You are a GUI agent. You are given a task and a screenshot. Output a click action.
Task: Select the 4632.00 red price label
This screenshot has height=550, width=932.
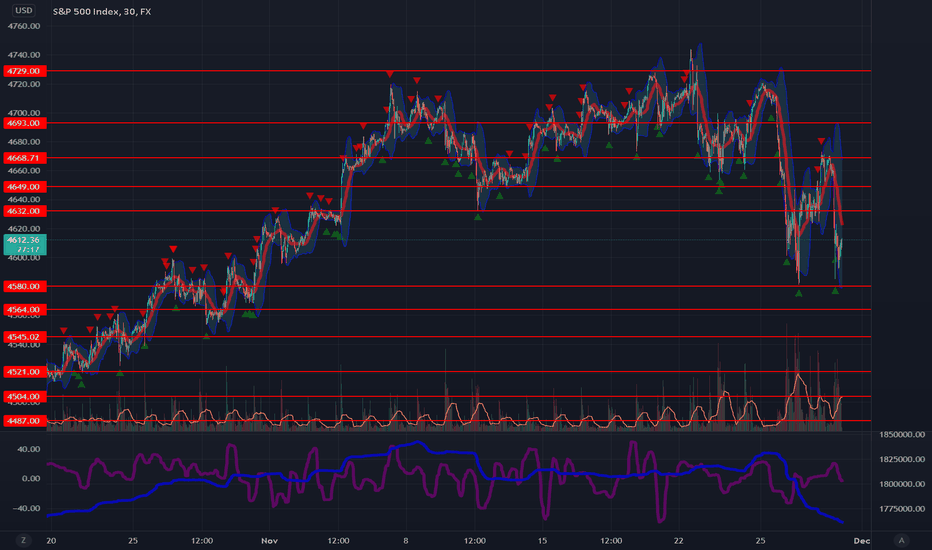tap(24, 211)
